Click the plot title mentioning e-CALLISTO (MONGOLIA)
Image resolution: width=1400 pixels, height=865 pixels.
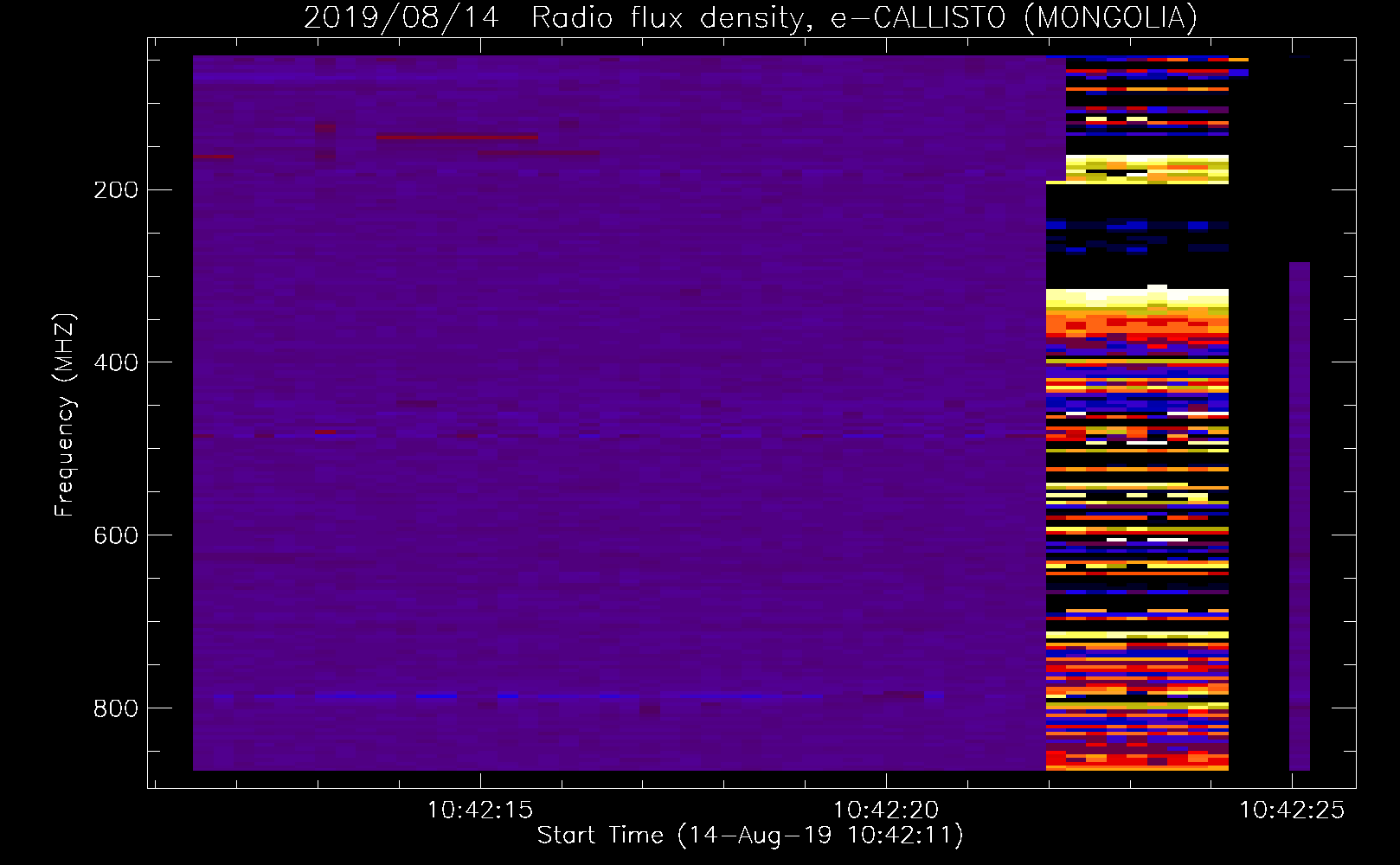pos(750,17)
